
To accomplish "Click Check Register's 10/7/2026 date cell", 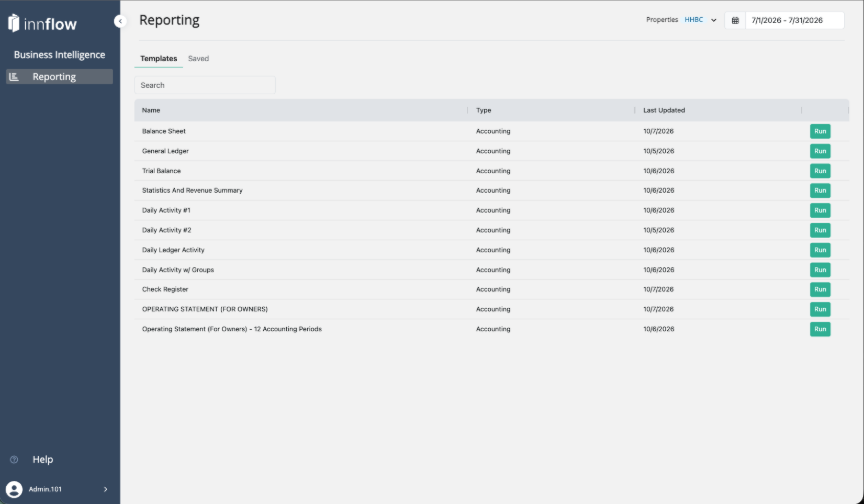I will [658, 289].
